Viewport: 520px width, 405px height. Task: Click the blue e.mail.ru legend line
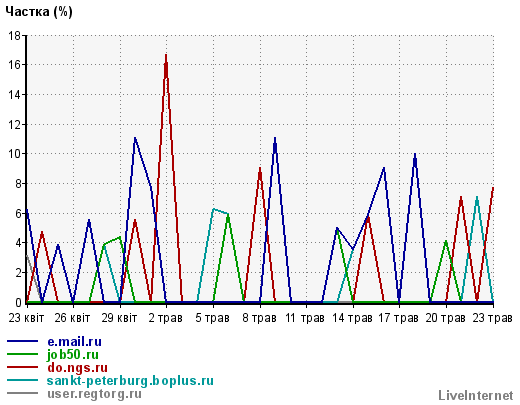22,341
